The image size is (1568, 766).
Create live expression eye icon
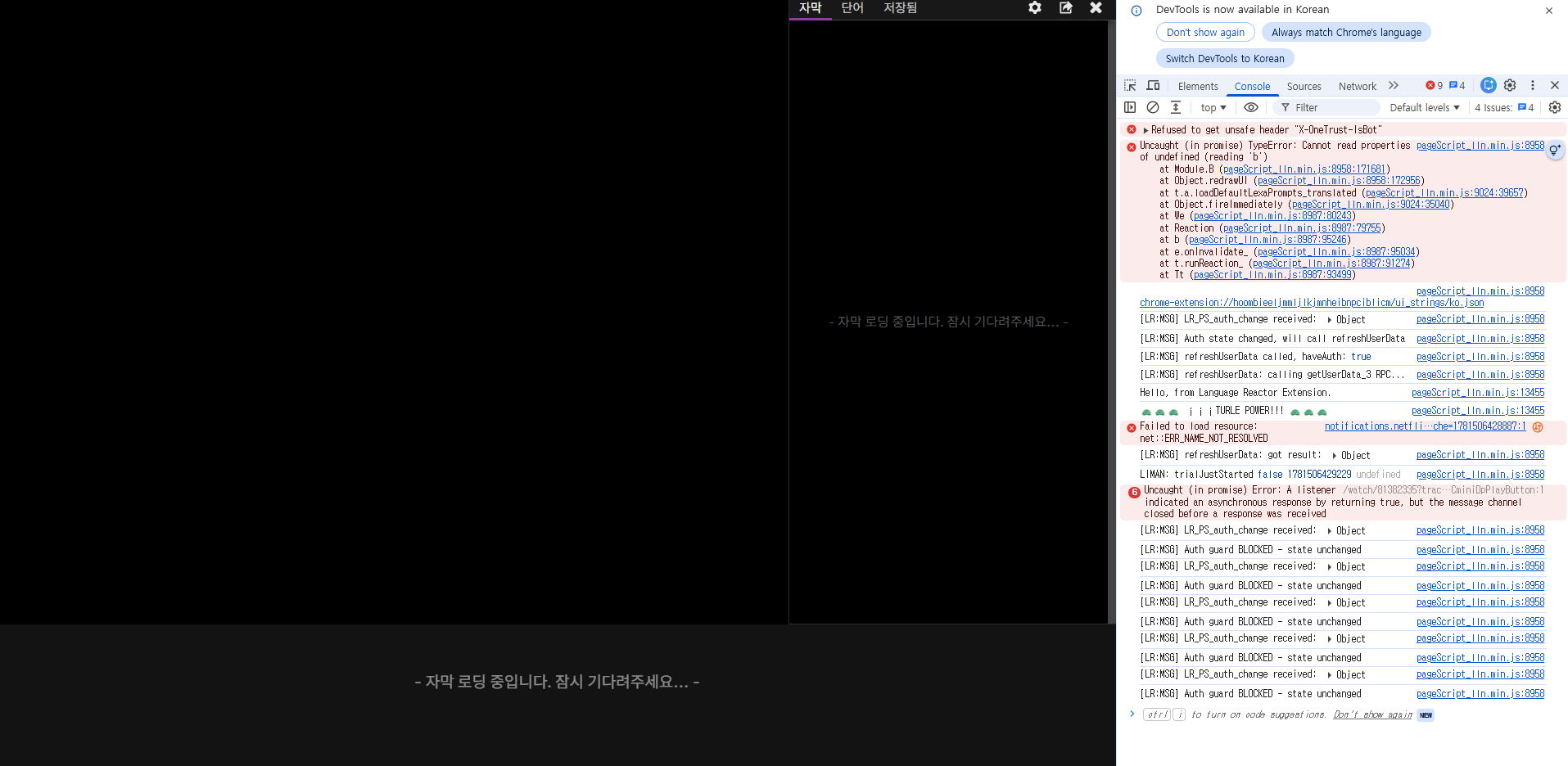1251,107
